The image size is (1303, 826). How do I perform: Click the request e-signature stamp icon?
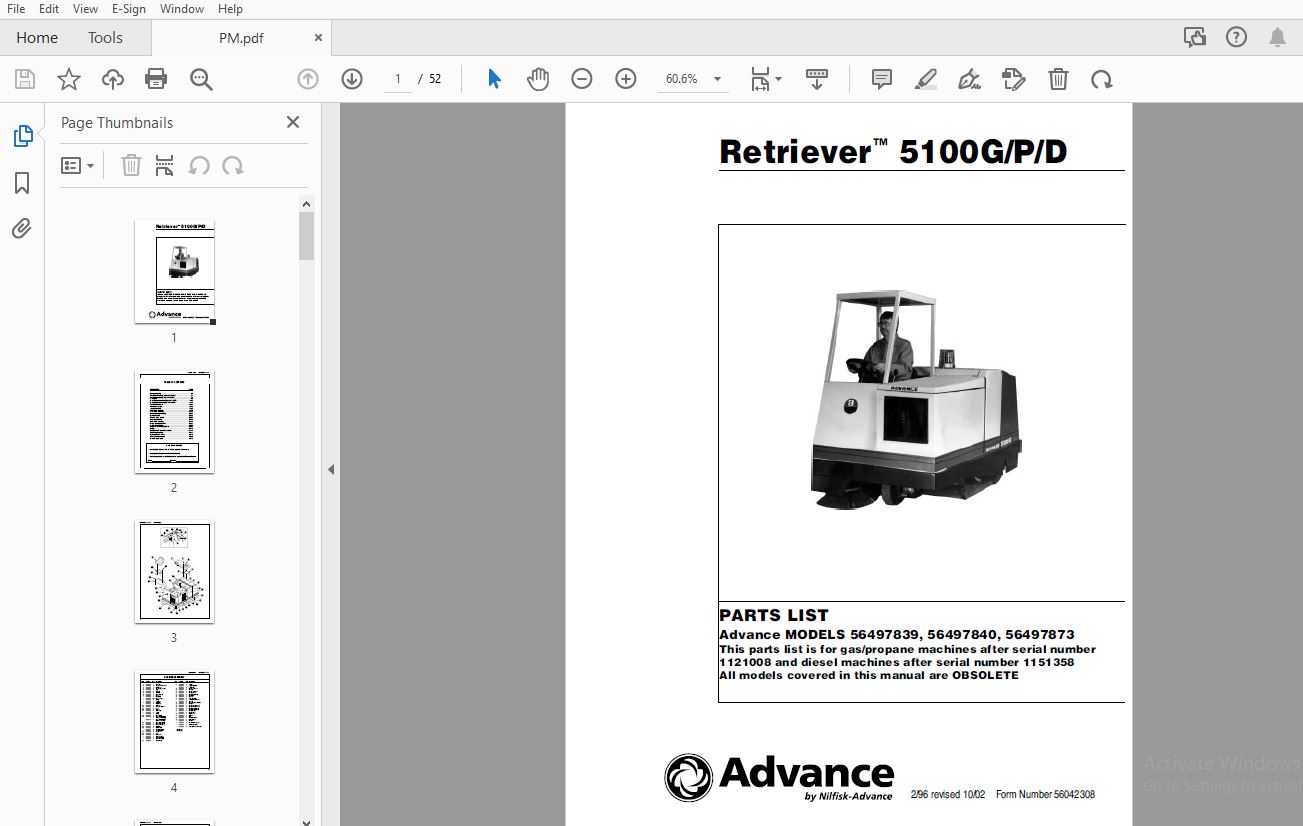[x=1014, y=79]
